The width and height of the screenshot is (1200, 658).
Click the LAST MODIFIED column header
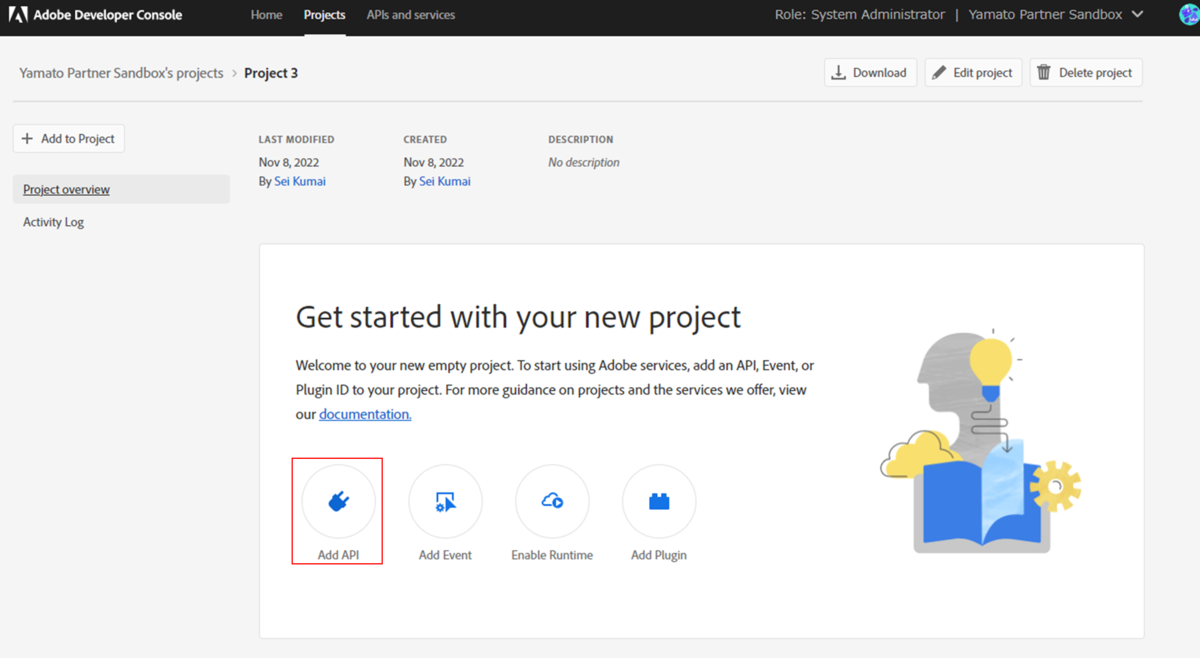tap(296, 140)
